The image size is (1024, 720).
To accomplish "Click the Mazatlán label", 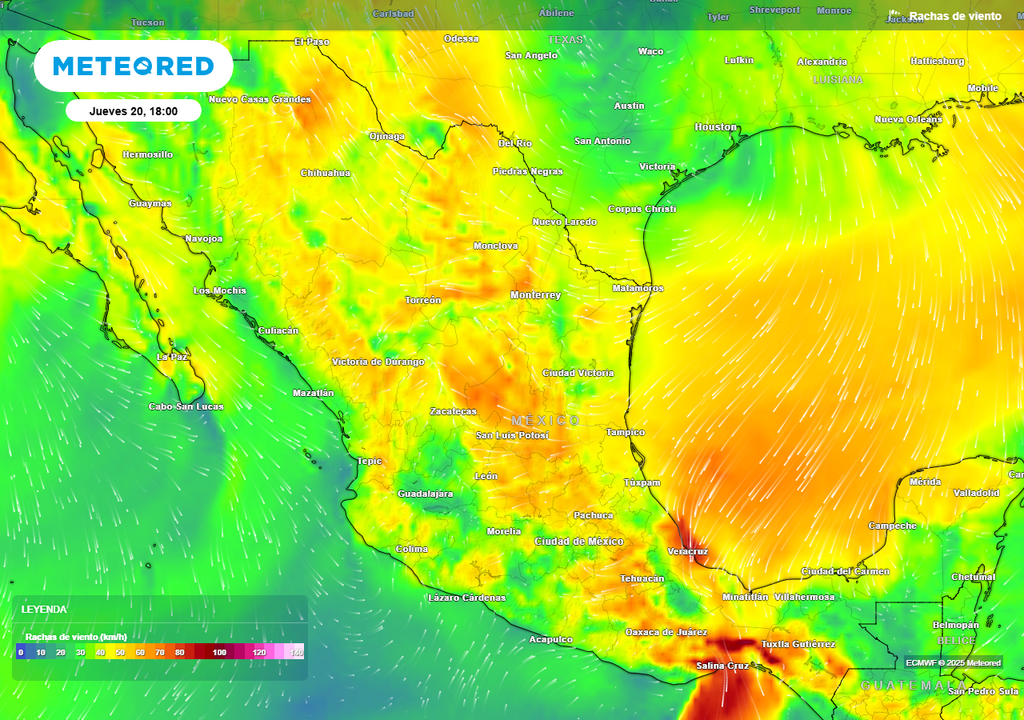I will [311, 393].
